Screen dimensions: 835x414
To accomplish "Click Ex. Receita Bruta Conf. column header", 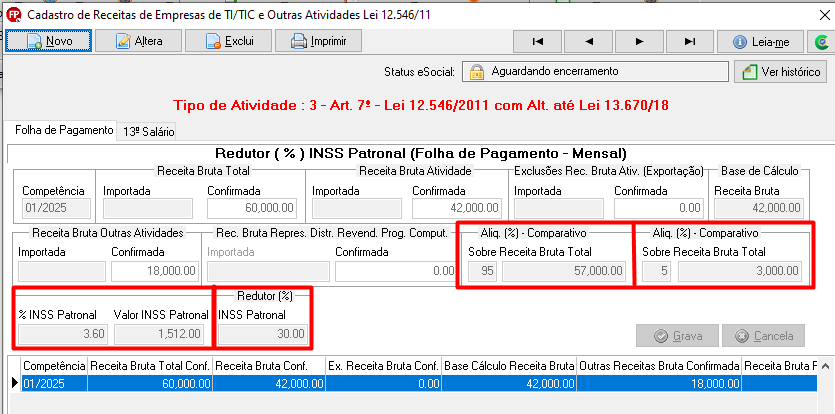I will point(383,366).
